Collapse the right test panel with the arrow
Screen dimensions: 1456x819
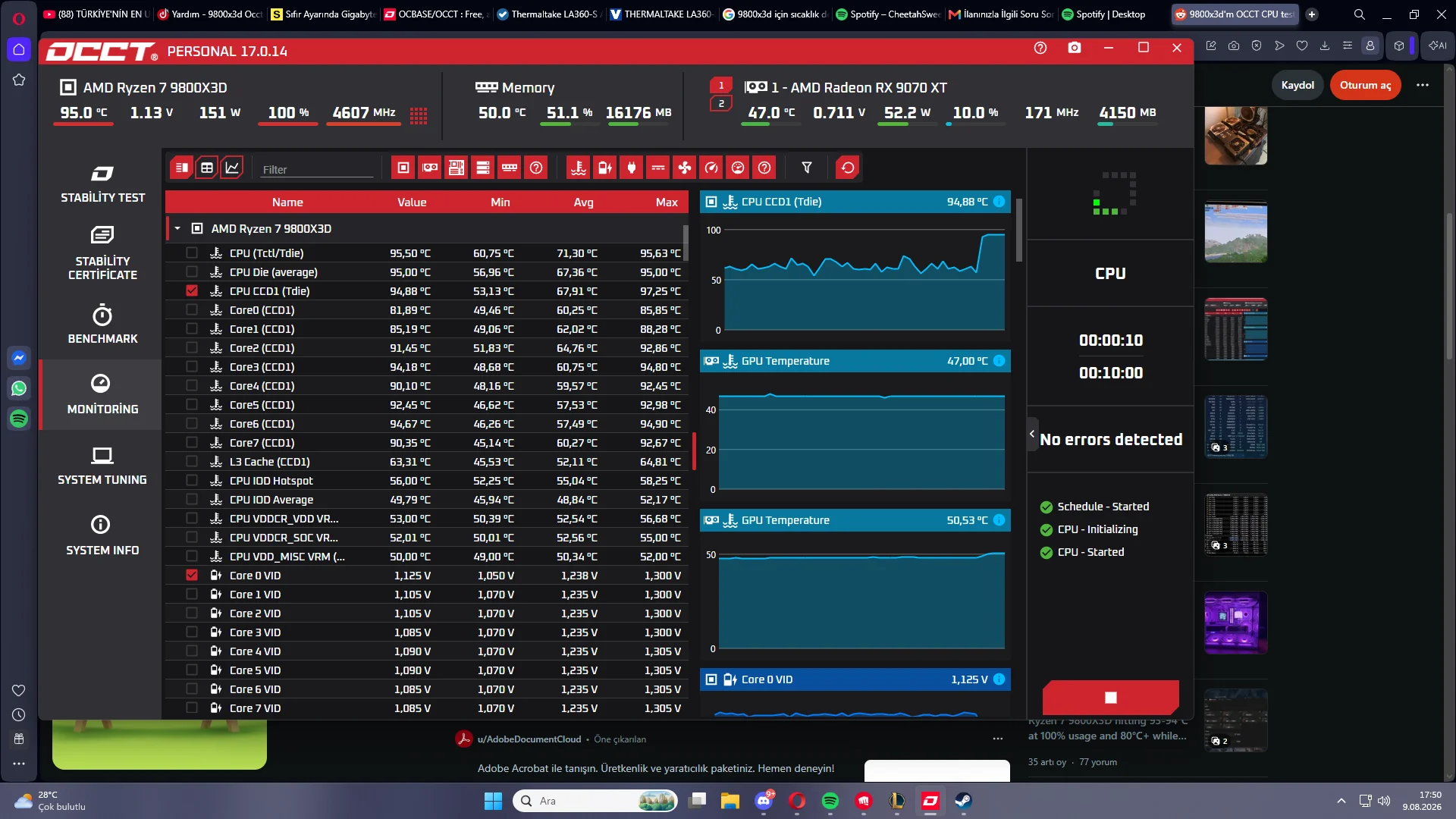(1032, 434)
